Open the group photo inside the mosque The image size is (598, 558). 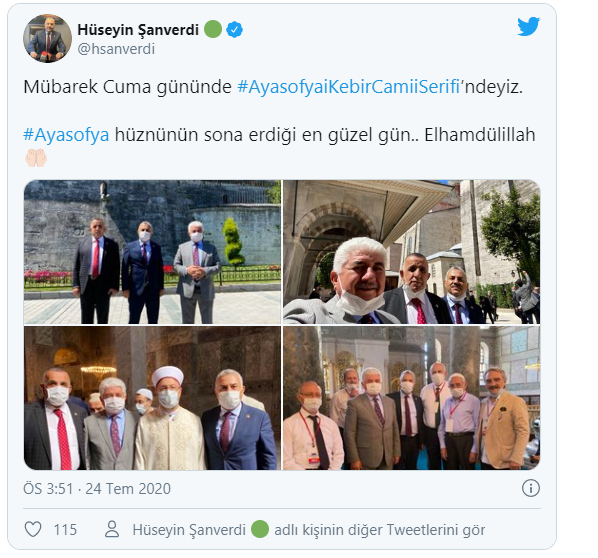[x=412, y=398]
